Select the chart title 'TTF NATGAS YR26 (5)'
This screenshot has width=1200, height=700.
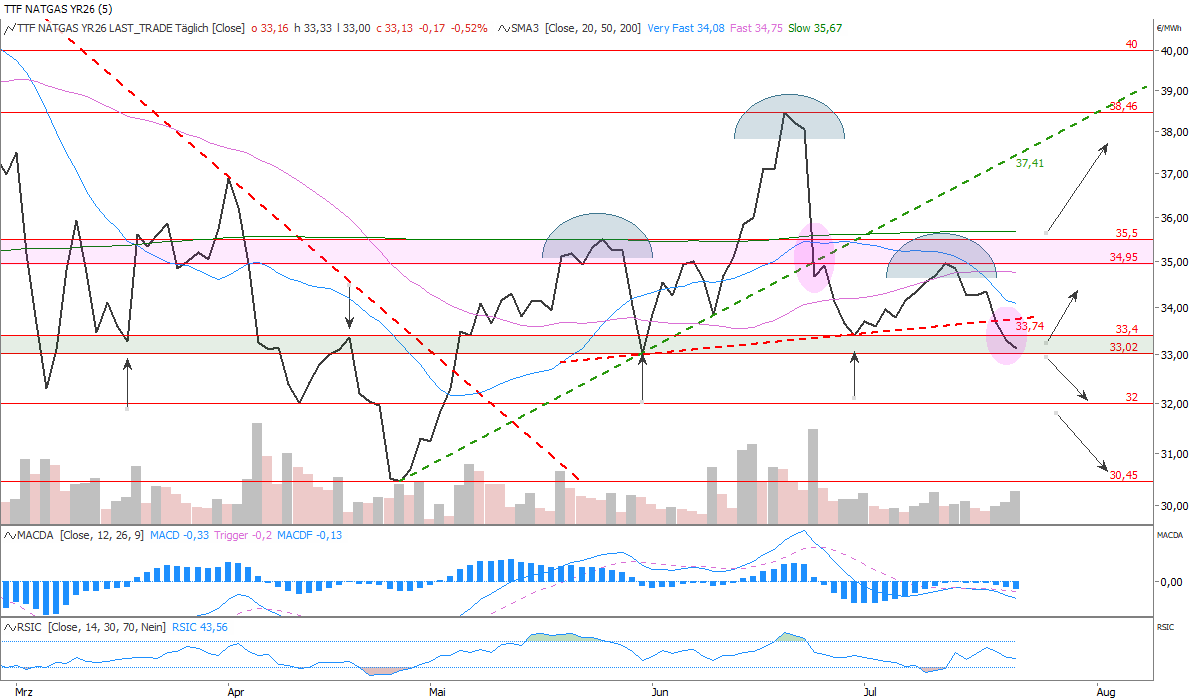(58, 9)
